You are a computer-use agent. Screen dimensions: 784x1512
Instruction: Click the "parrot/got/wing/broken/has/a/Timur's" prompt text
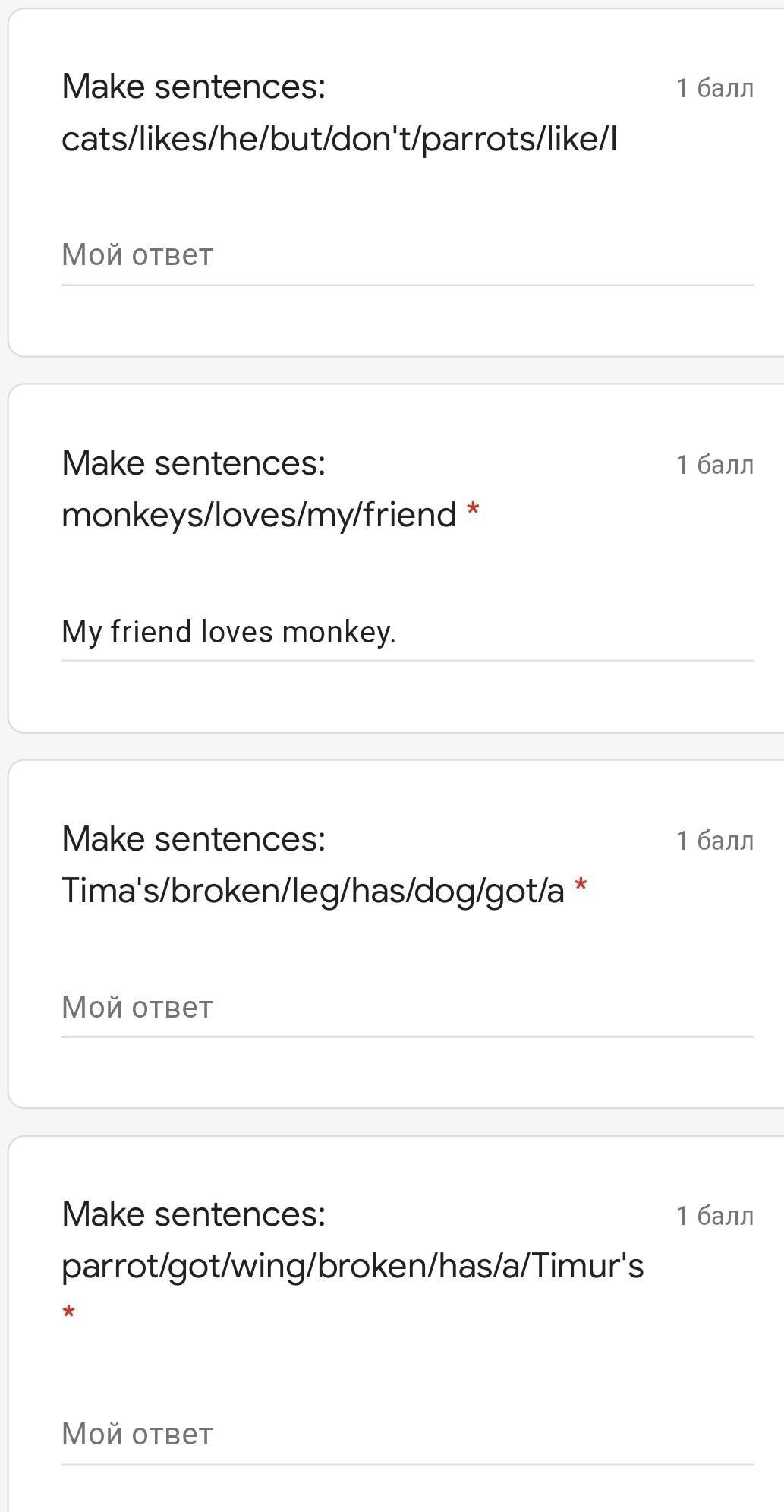tap(352, 1266)
